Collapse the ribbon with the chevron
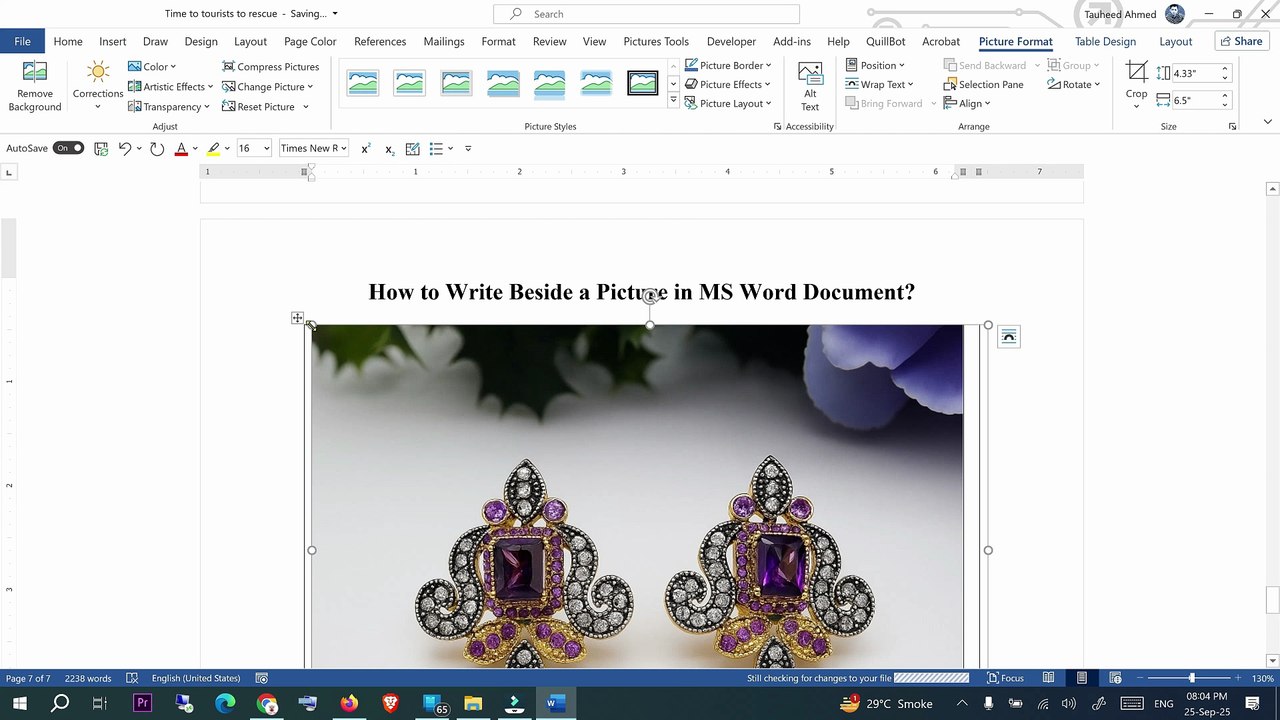1280x720 pixels. tap(1268, 122)
